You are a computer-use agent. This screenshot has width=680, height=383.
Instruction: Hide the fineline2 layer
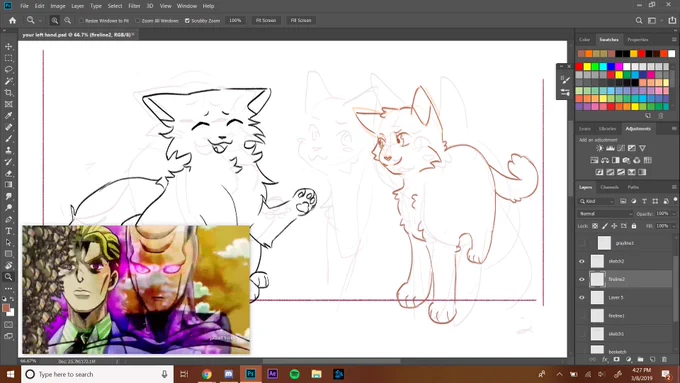(582, 279)
